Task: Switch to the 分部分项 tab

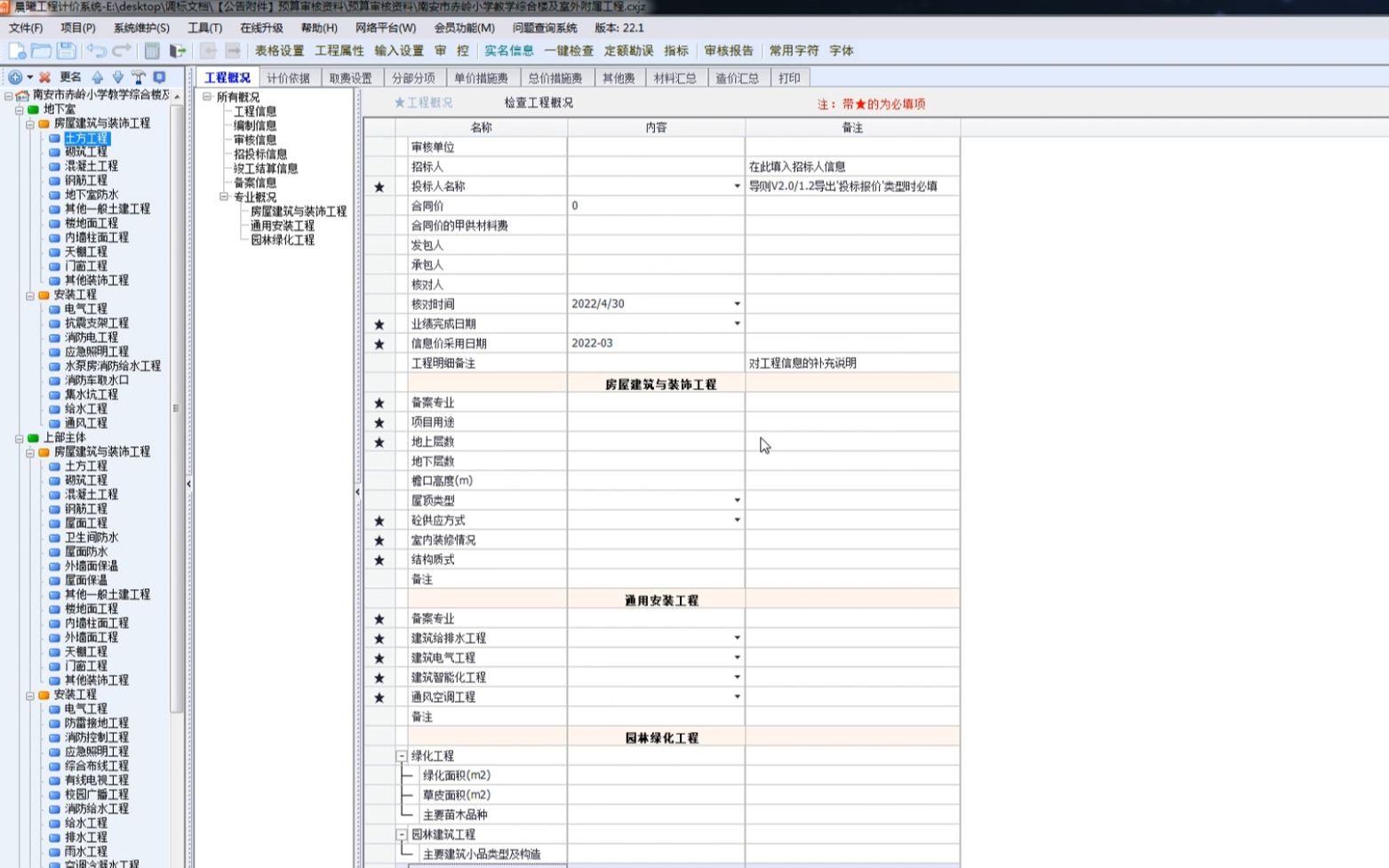Action: tap(413, 78)
